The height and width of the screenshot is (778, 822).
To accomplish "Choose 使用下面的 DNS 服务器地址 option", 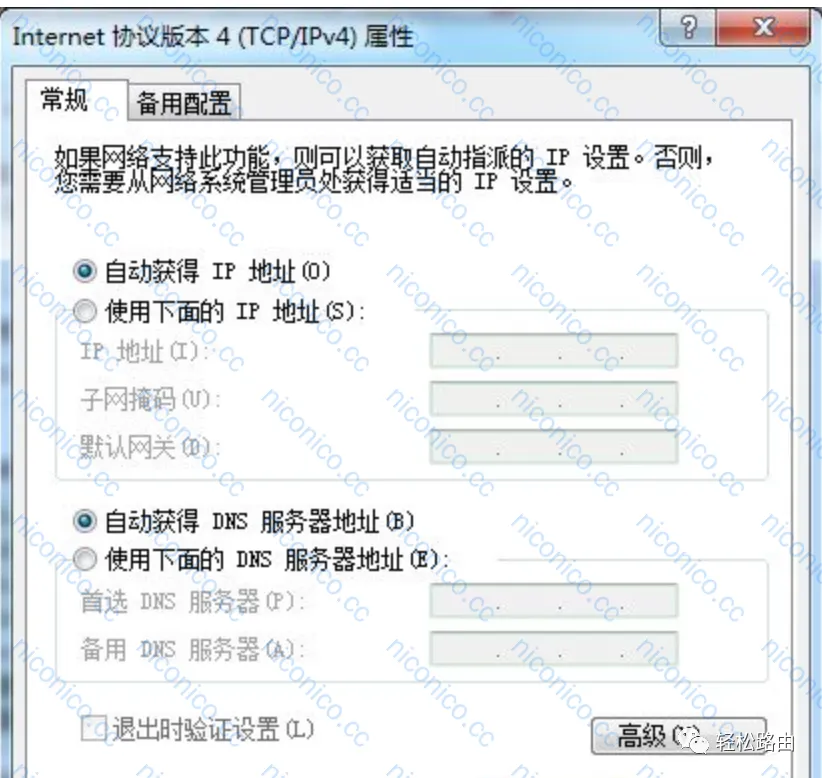I will [84, 559].
